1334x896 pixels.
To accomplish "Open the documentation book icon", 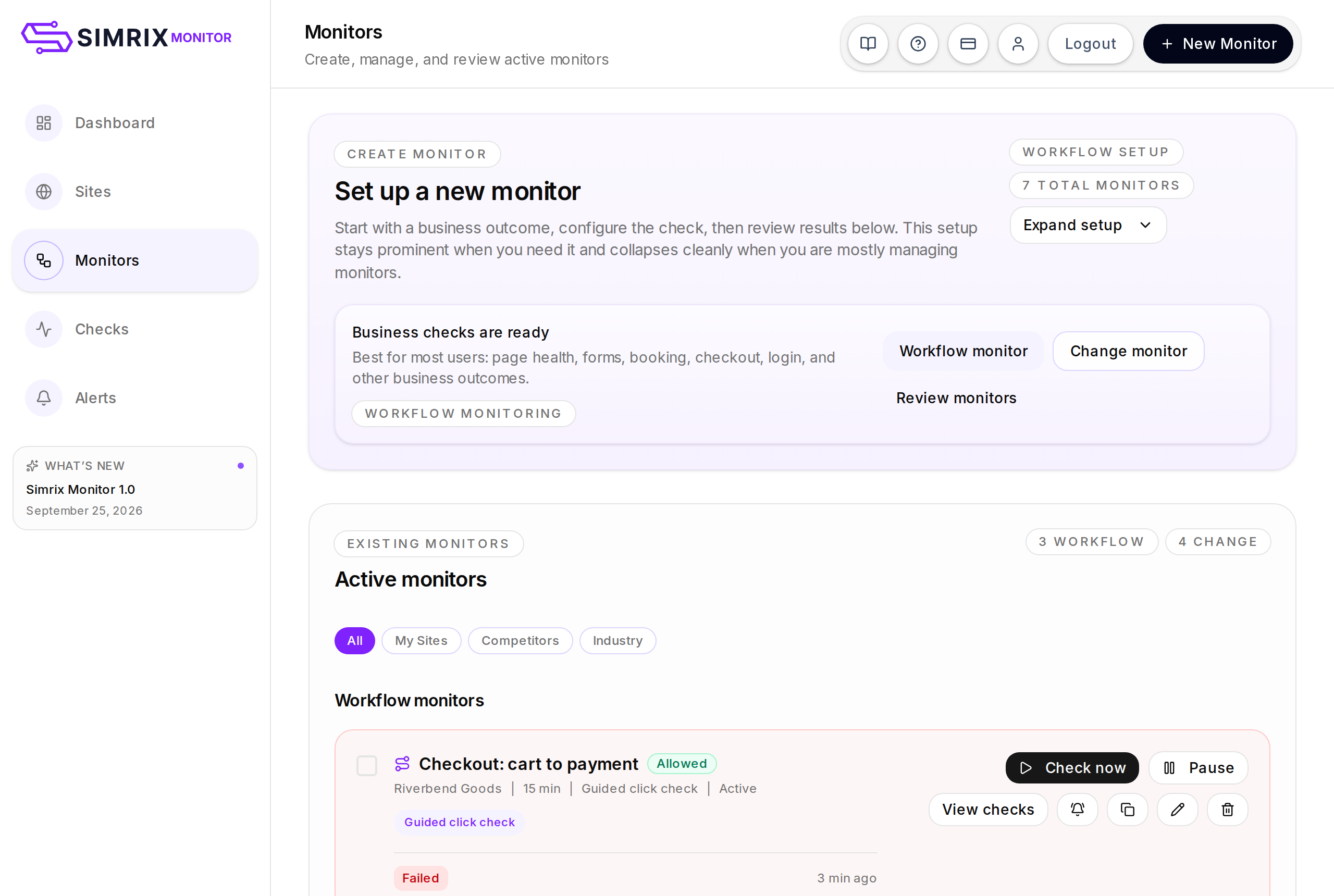I will point(868,44).
